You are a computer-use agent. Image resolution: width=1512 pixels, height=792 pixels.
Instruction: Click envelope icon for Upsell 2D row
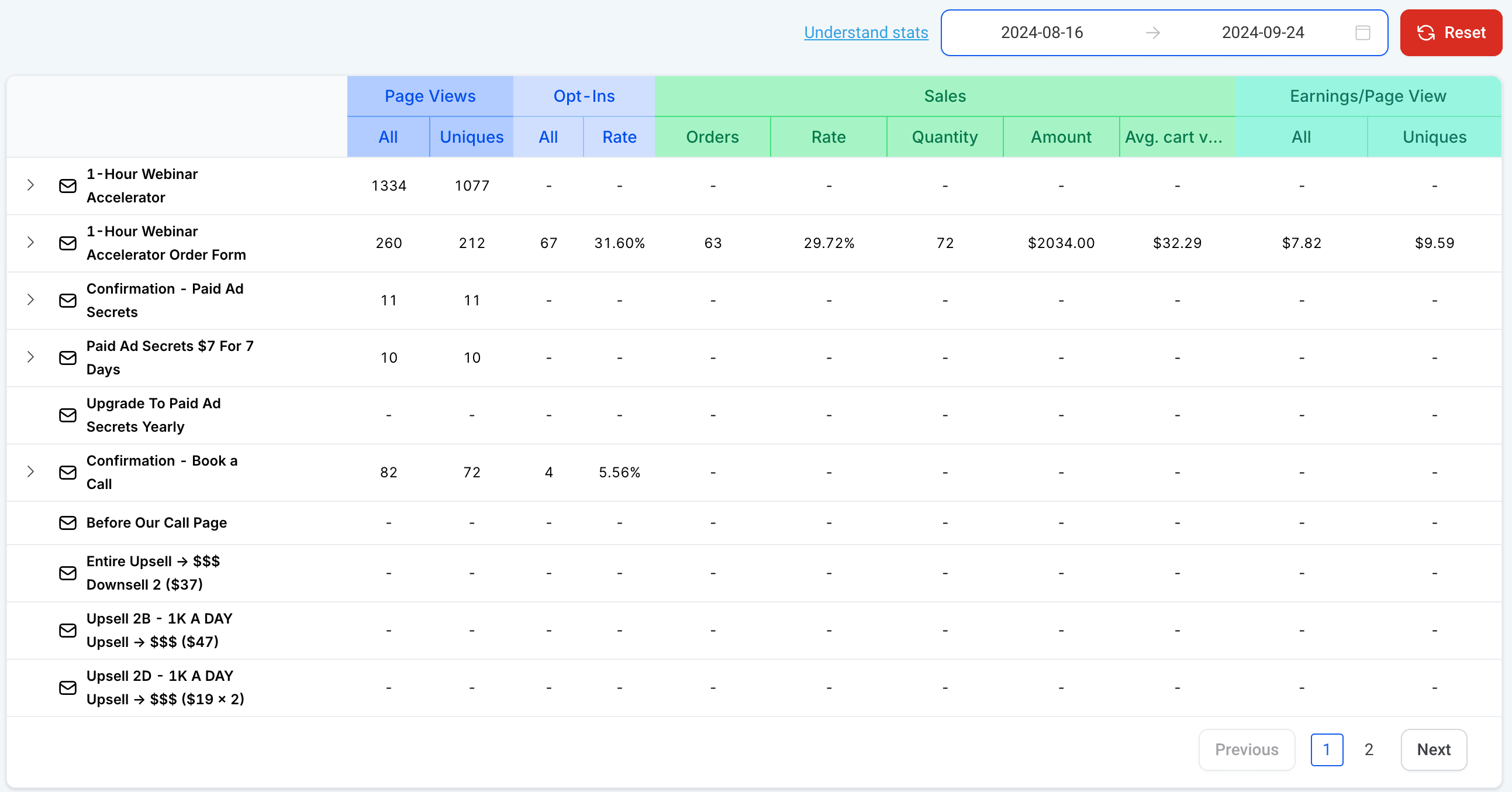(67, 687)
